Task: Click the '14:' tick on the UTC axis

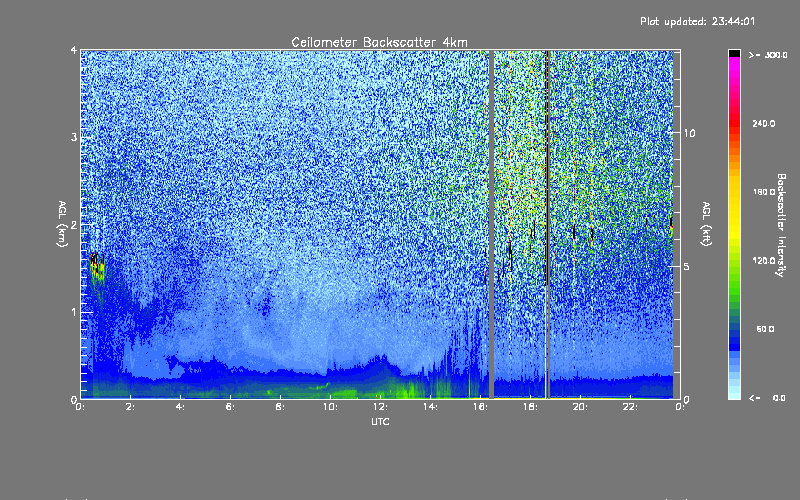Action: pos(430,407)
